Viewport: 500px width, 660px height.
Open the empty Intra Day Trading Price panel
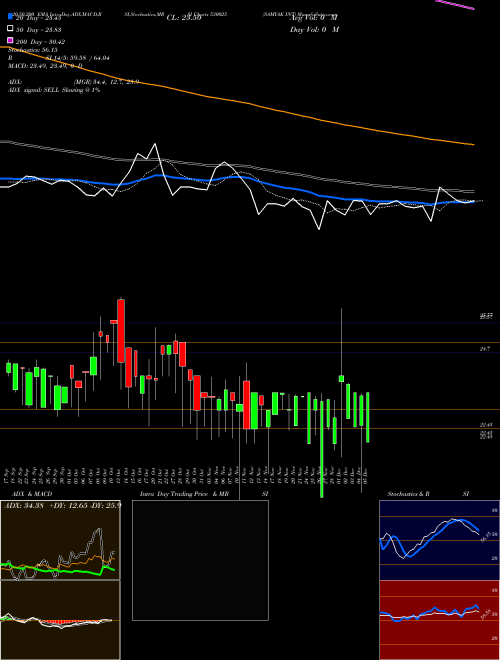tap(200, 560)
